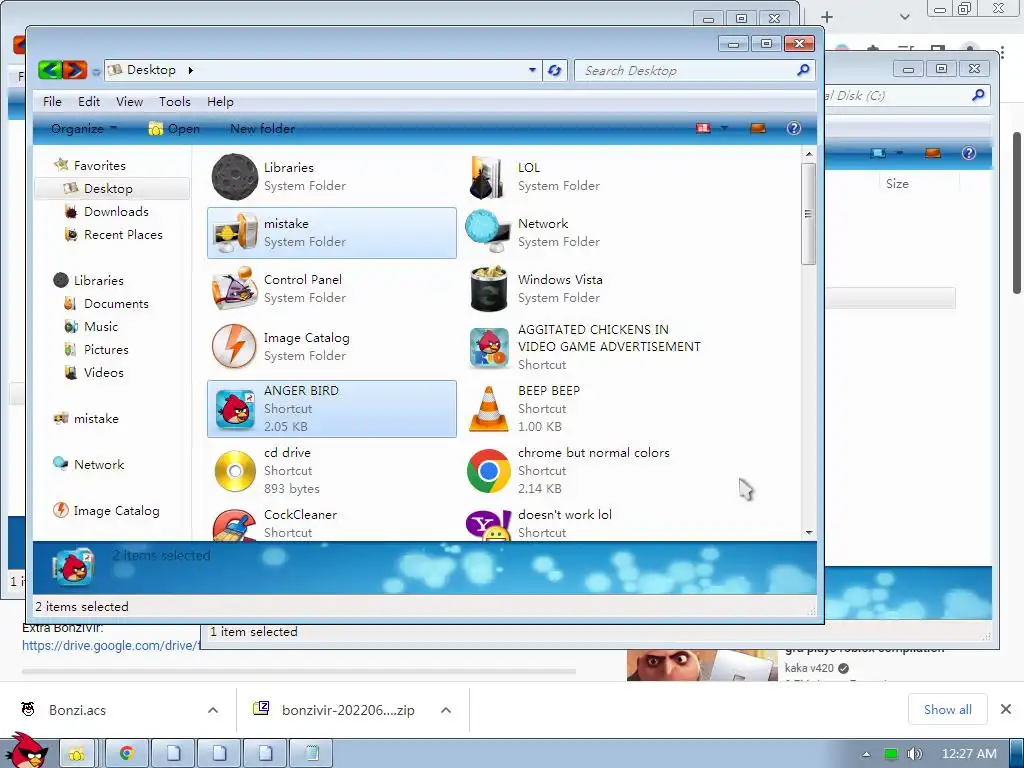1024x768 pixels.
Task: Refresh the Desktop folder view
Action: click(x=554, y=70)
